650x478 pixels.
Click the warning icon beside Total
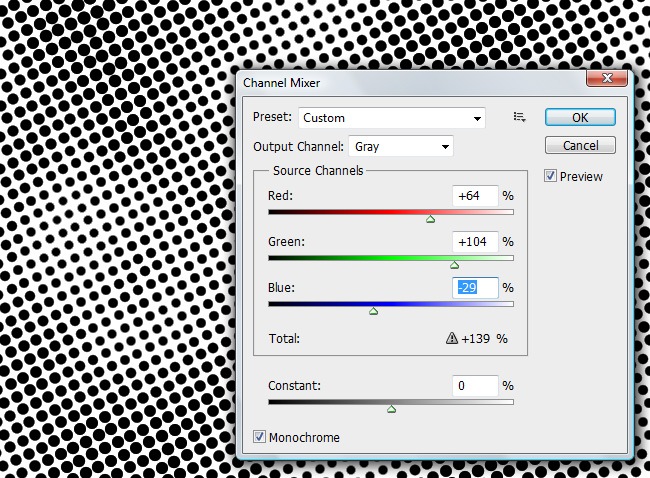click(x=452, y=338)
